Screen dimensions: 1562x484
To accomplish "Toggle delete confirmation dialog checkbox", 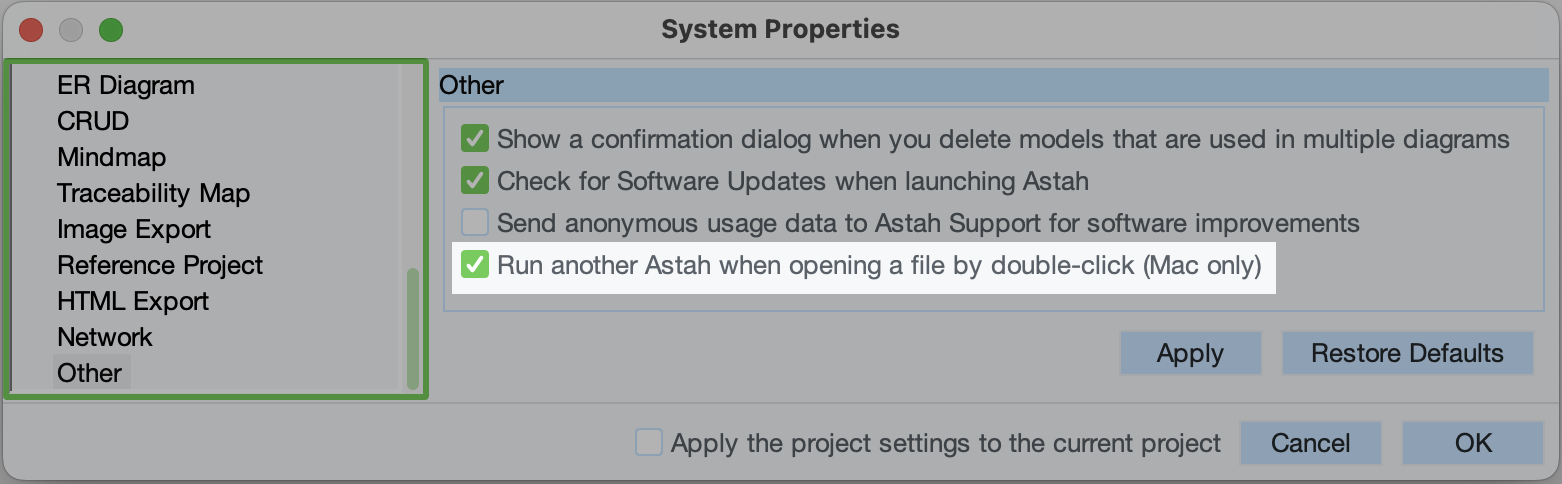I will pyautogui.click(x=474, y=138).
